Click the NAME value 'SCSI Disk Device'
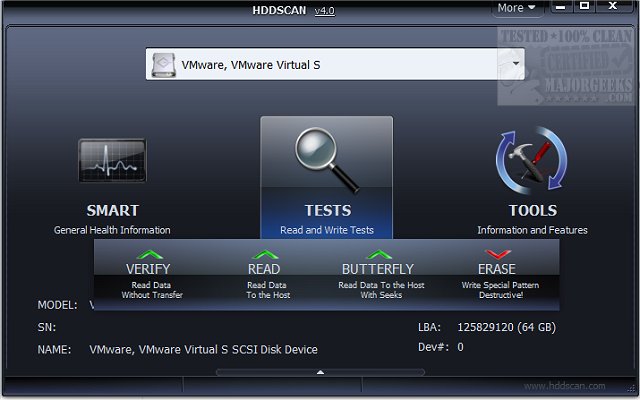This screenshot has width=640, height=400. 275,349
